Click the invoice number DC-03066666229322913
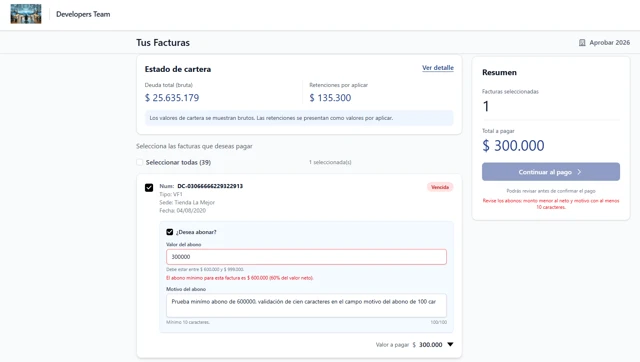Viewport: 640px width, 362px height. (x=210, y=186)
